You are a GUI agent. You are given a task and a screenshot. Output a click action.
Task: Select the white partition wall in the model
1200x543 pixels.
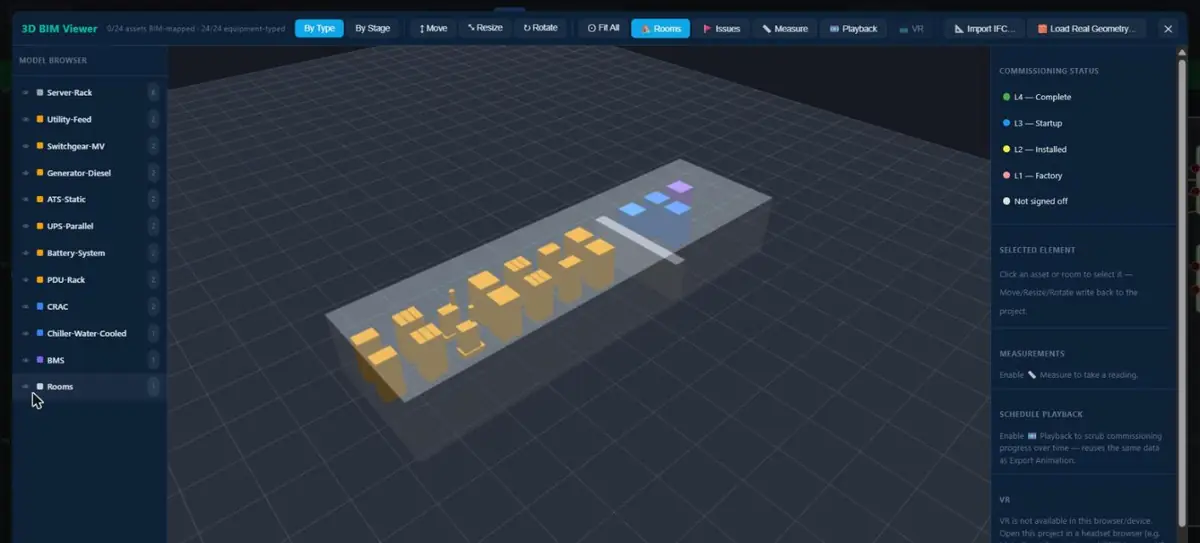point(640,240)
